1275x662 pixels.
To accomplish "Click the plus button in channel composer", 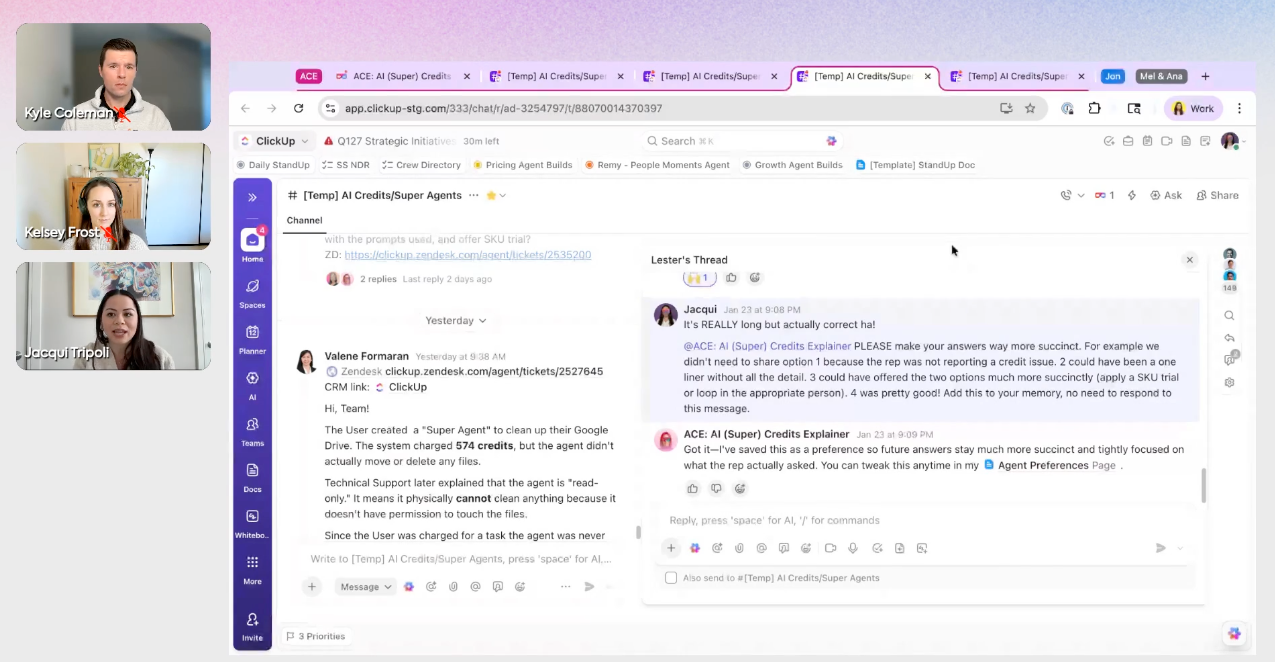I will click(x=312, y=587).
